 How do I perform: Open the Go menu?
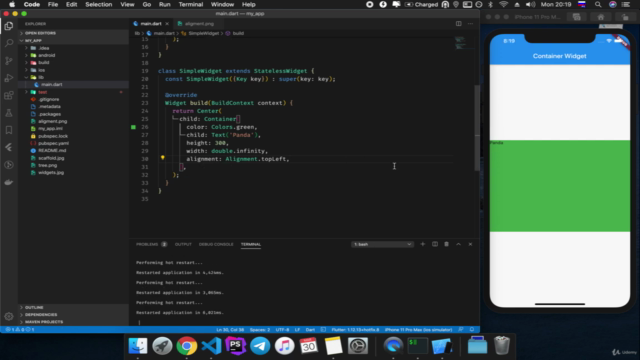coord(147,4)
